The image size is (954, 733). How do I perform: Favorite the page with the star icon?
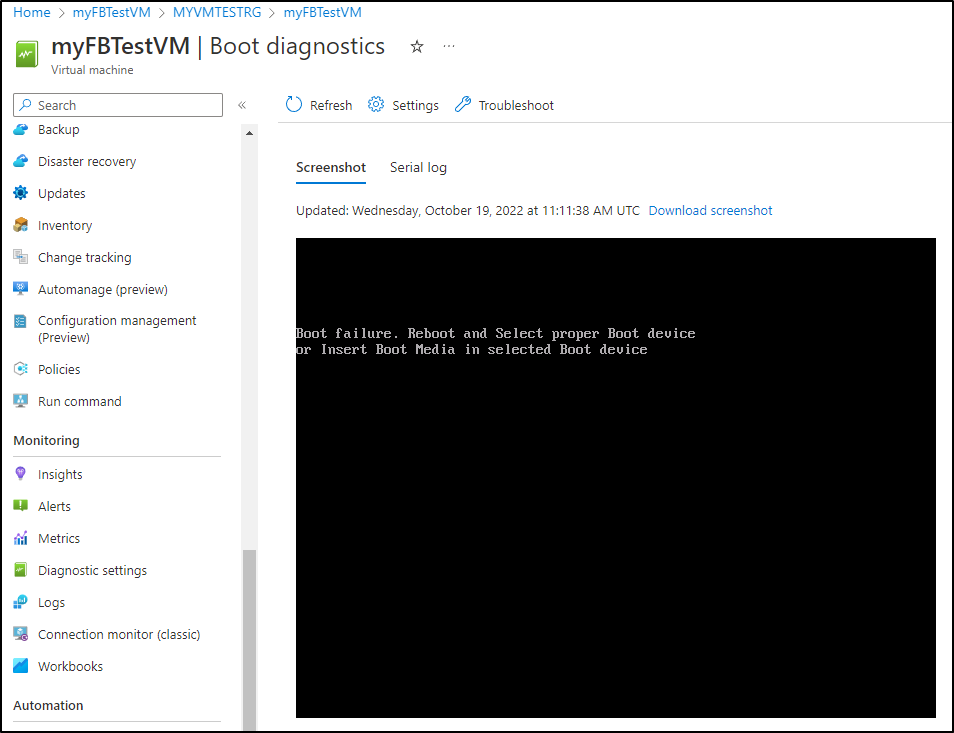pos(417,47)
